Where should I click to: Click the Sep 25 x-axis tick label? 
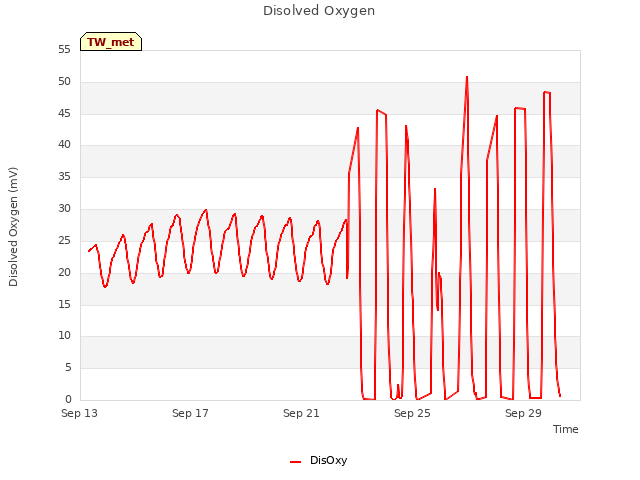coord(412,413)
